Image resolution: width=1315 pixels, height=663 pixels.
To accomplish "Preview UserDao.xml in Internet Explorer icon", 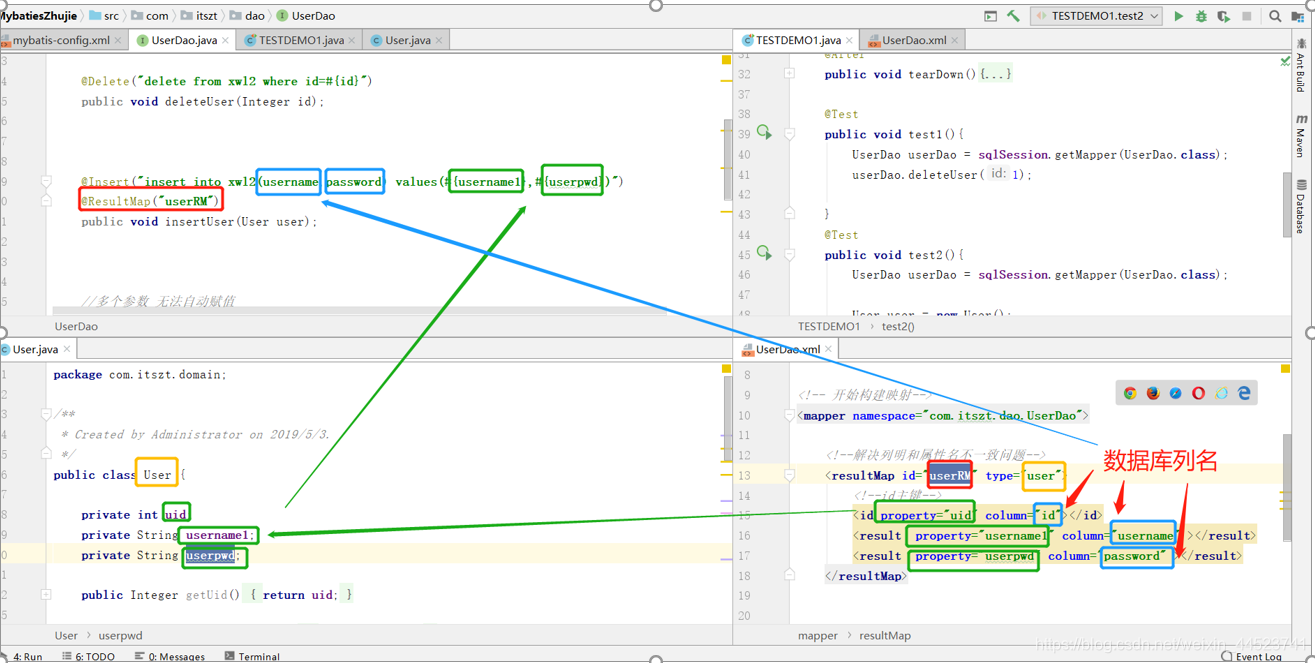I will tap(1221, 393).
